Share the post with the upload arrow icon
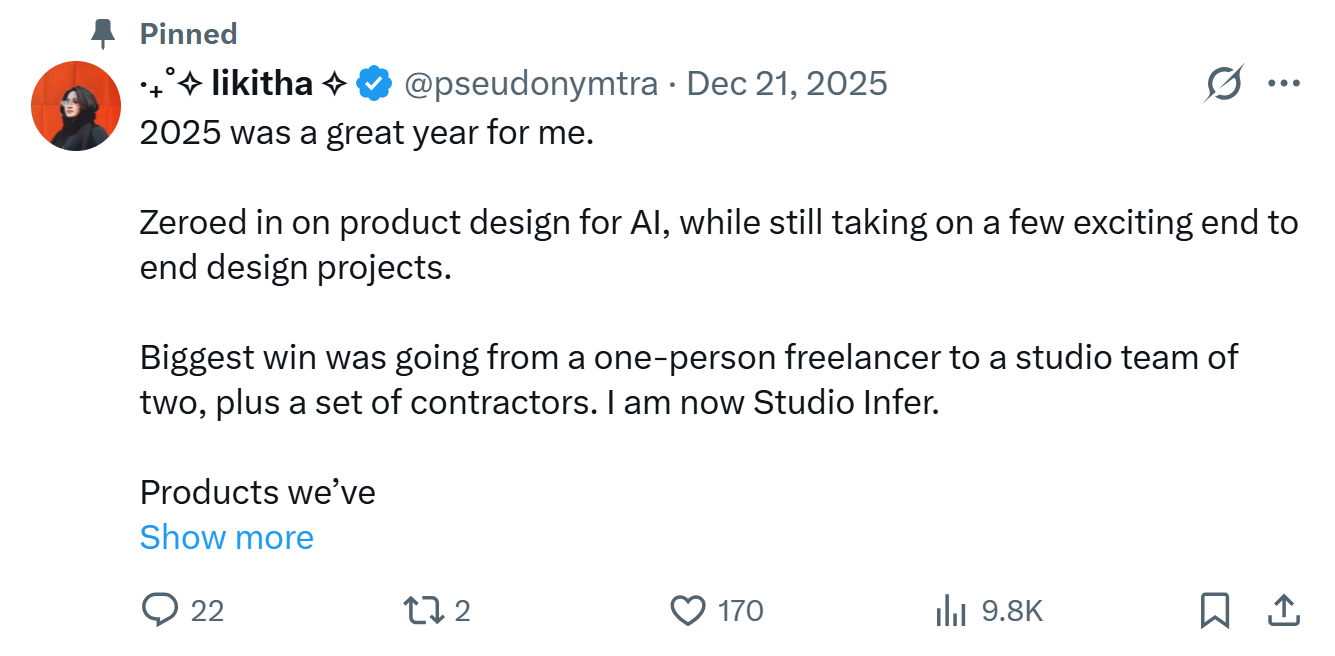 click(1284, 610)
